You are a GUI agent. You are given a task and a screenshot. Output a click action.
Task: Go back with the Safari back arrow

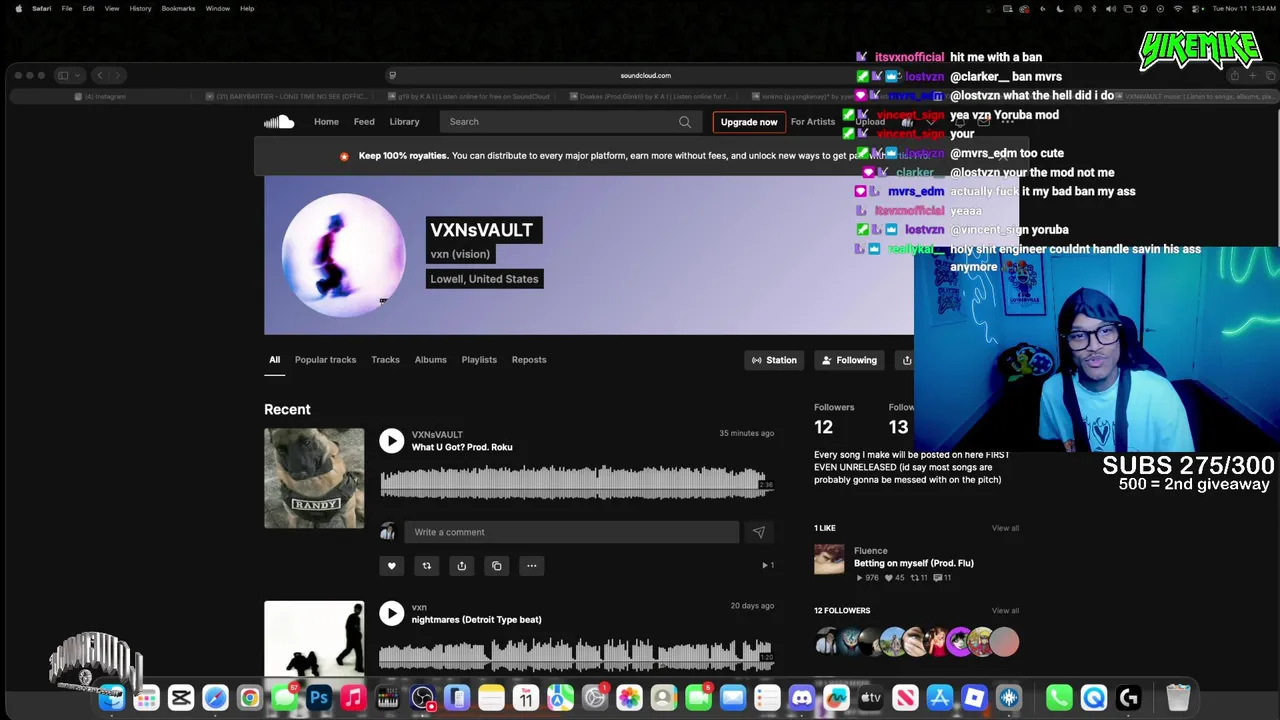[x=99, y=75]
